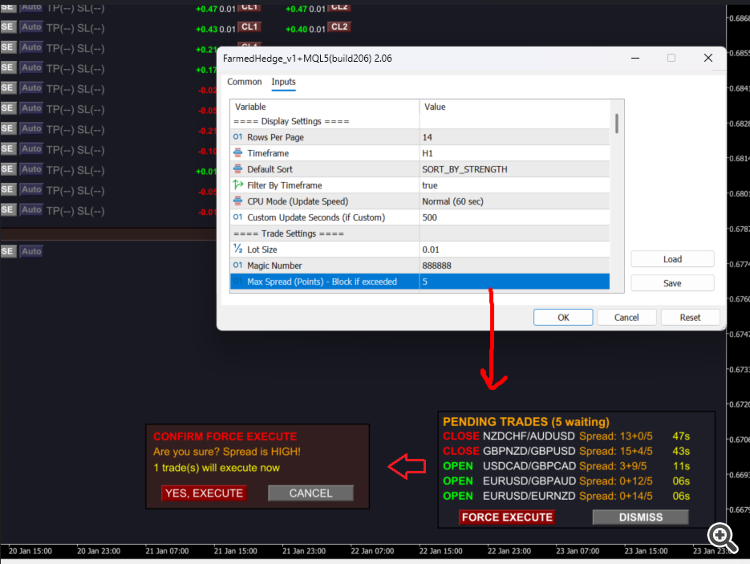
Task: Toggle Auto on the -0.02 row
Action: [32, 88]
